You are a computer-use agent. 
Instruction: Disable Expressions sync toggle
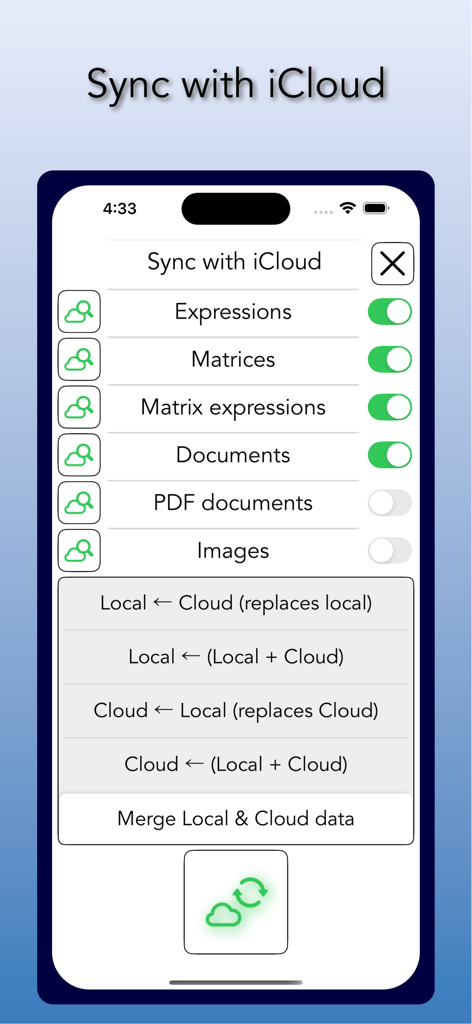390,312
